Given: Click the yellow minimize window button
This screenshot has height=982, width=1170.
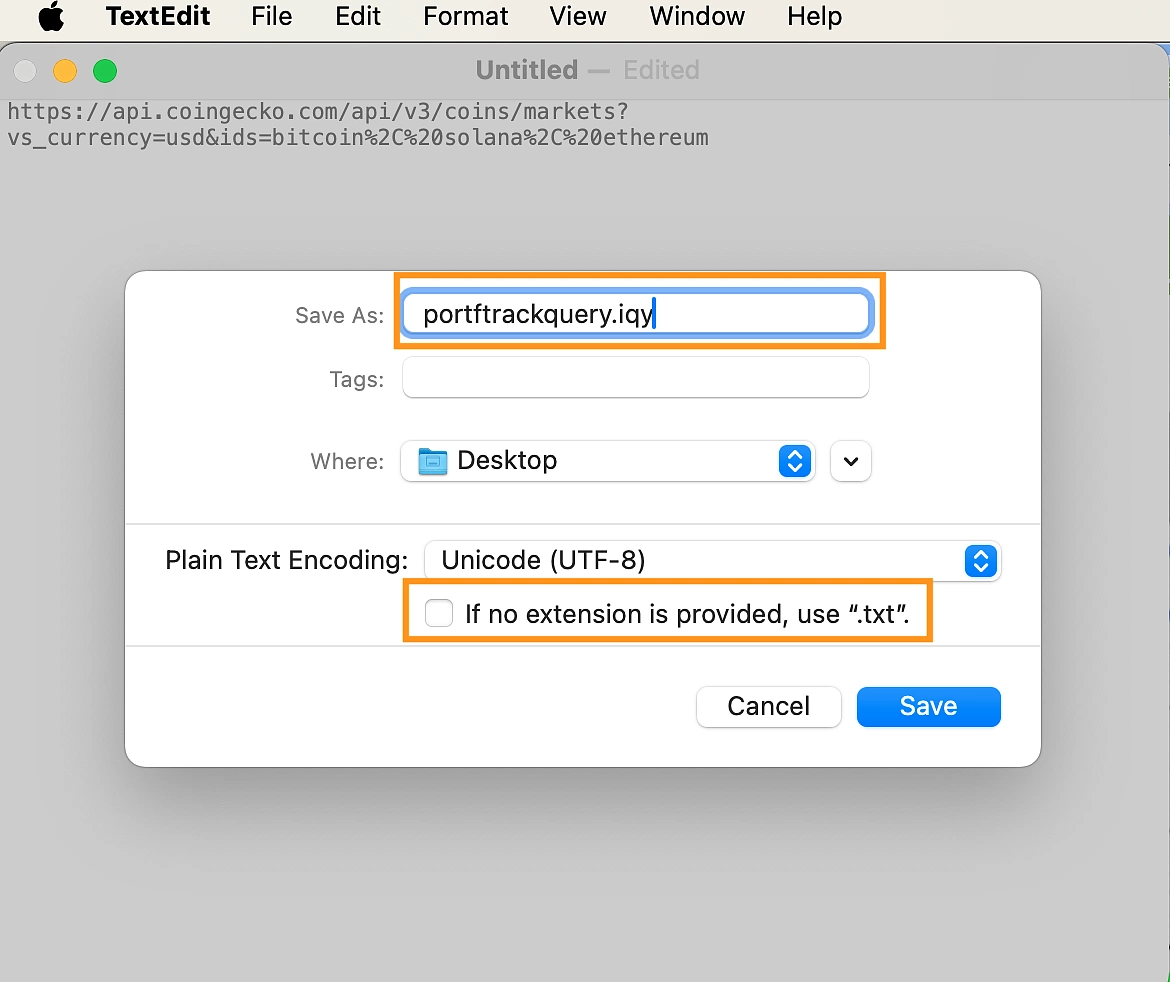Looking at the screenshot, I should point(65,71).
